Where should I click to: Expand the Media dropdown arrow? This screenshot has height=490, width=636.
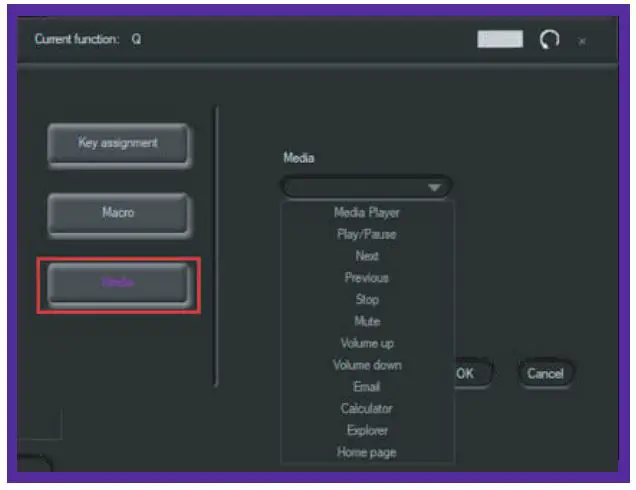coord(434,187)
